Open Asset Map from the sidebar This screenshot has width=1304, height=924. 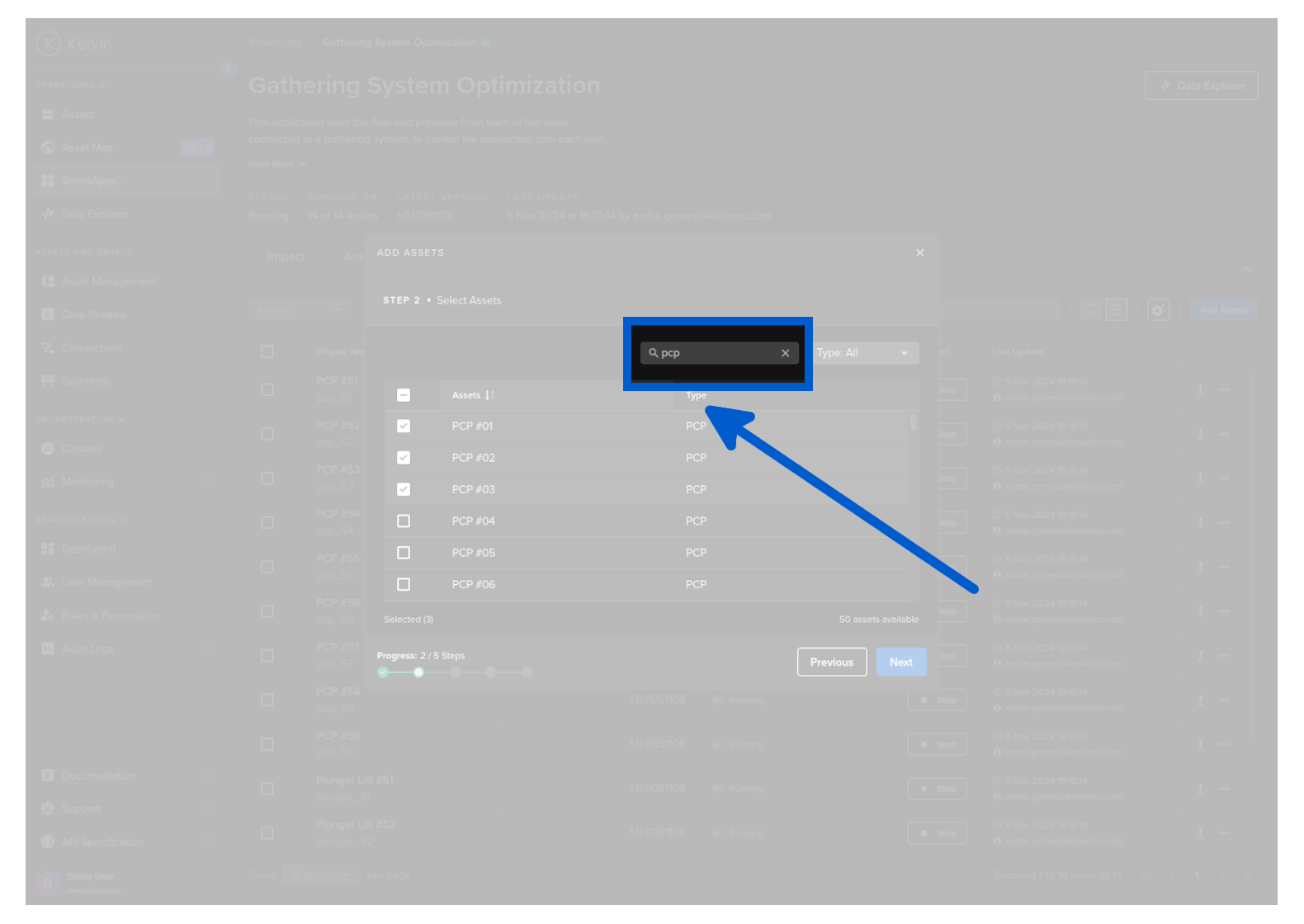87,148
